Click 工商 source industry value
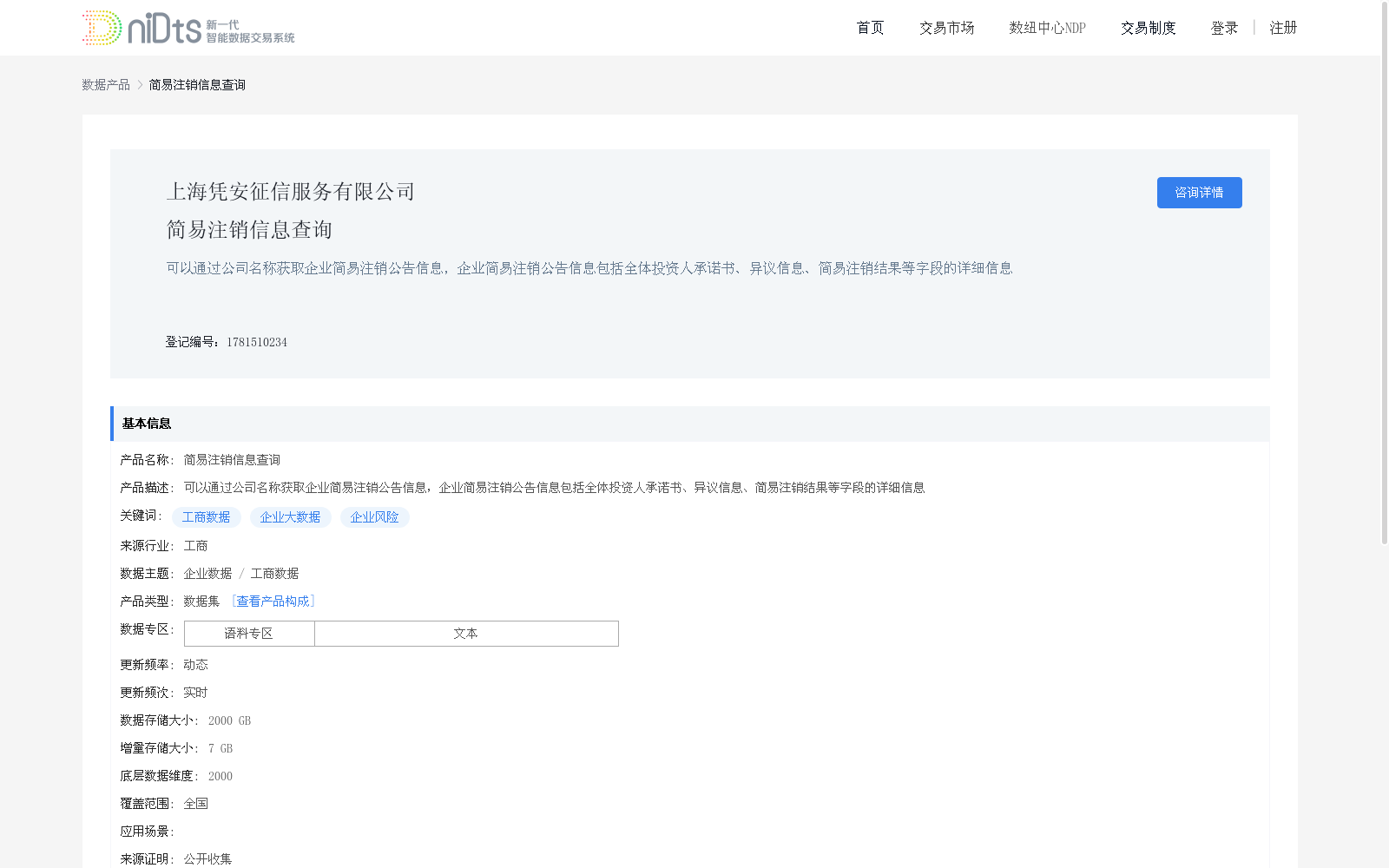Screen dimensions: 1389x868 pyautogui.click(x=195, y=546)
